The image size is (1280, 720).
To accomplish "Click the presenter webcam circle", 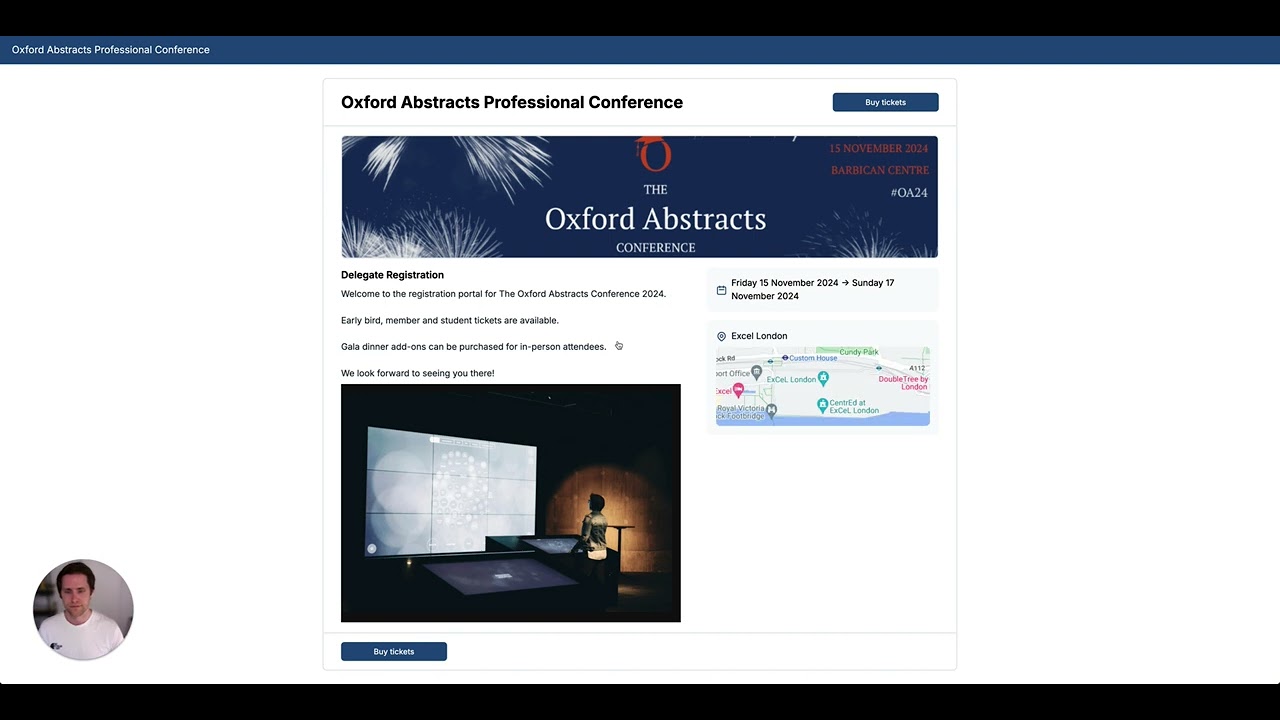I will pyautogui.click(x=83, y=609).
